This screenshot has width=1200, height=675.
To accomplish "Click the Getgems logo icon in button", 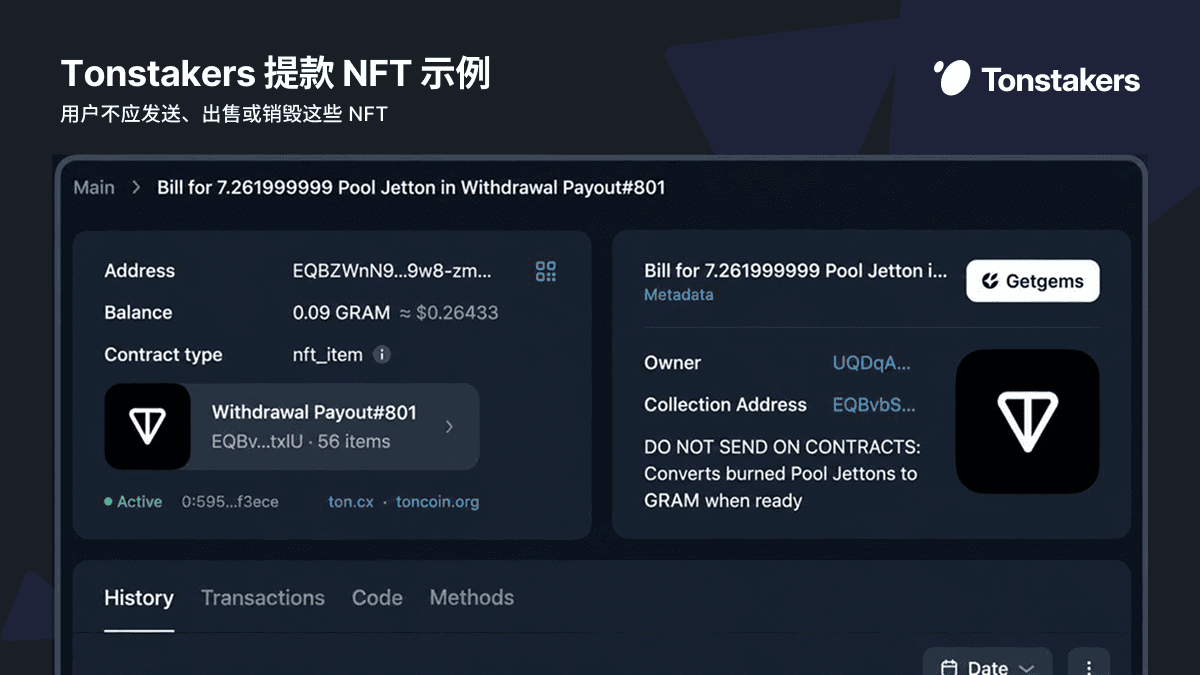I will click(990, 282).
